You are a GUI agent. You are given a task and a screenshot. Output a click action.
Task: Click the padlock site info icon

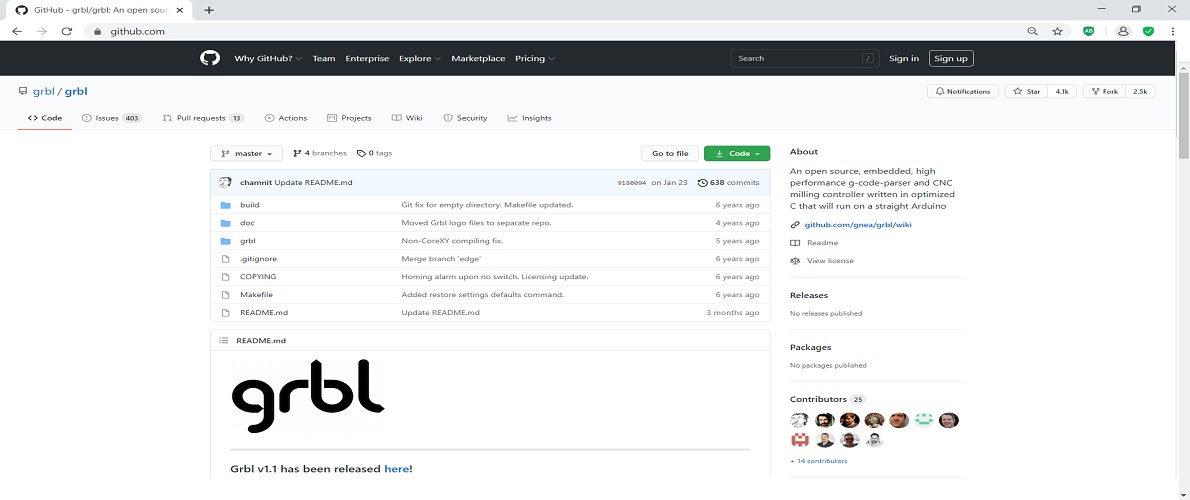pos(97,31)
